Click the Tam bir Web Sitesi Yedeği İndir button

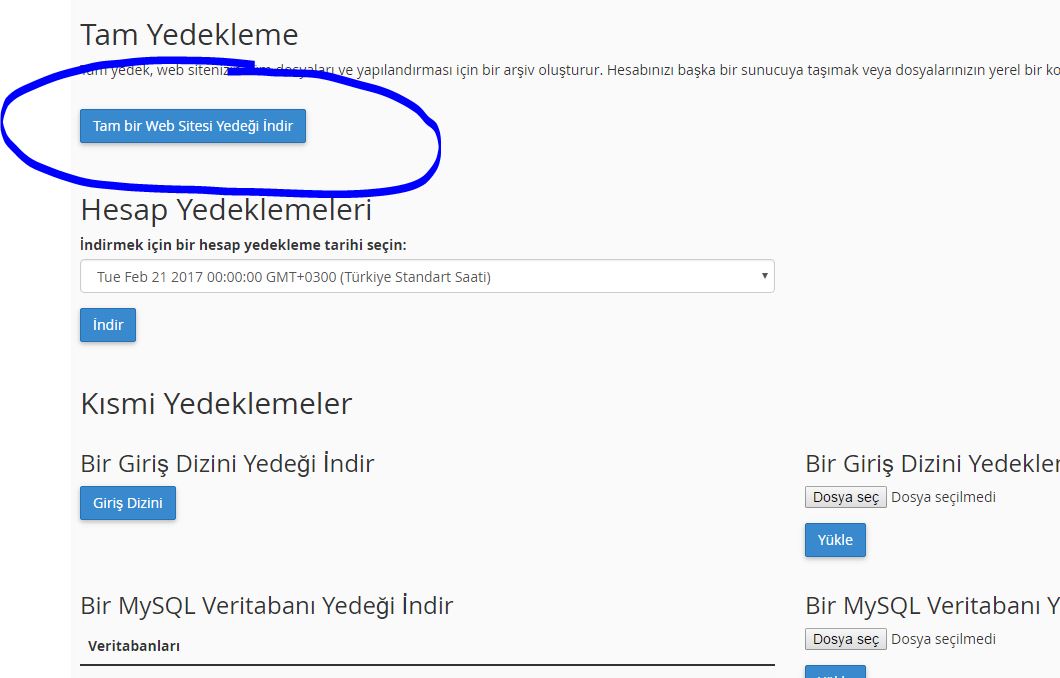coord(193,127)
